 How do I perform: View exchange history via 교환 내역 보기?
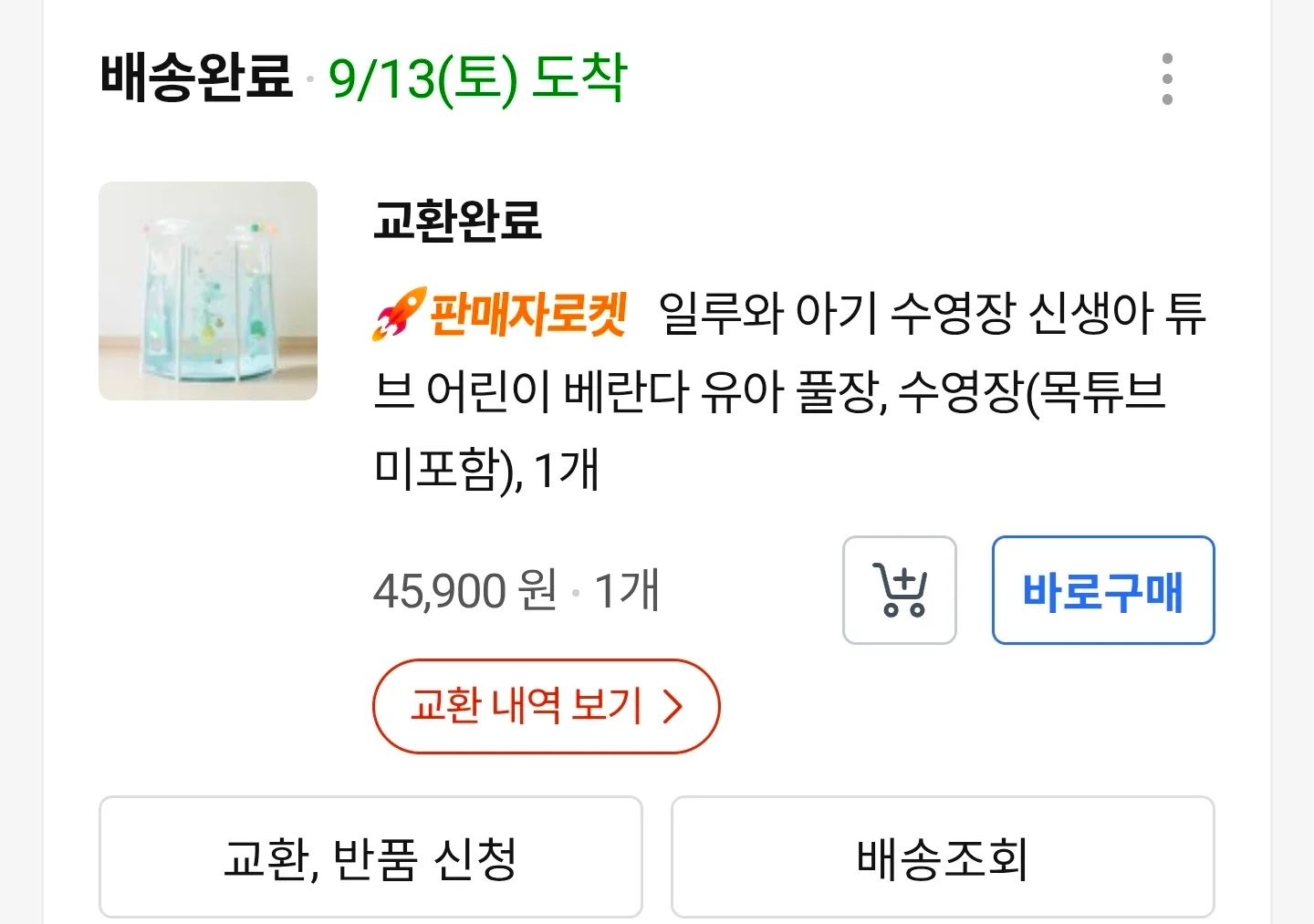527,706
